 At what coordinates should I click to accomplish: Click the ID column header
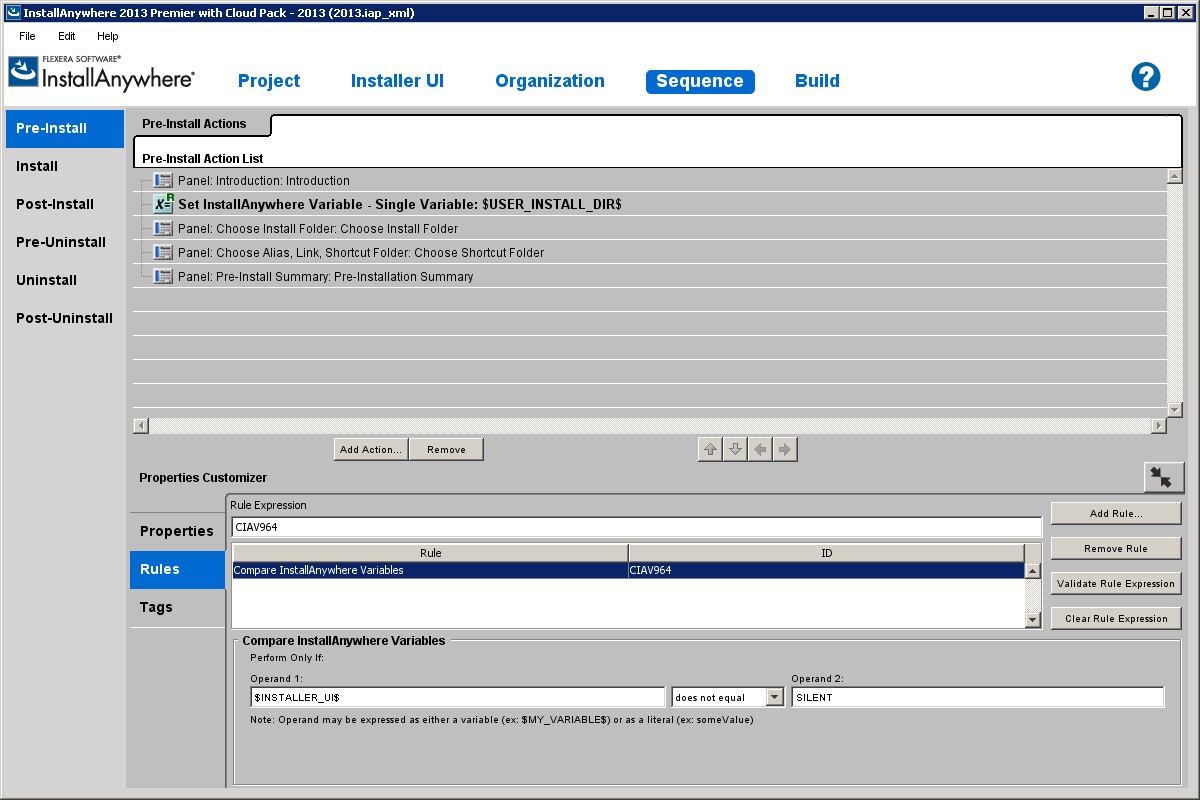[x=826, y=553]
